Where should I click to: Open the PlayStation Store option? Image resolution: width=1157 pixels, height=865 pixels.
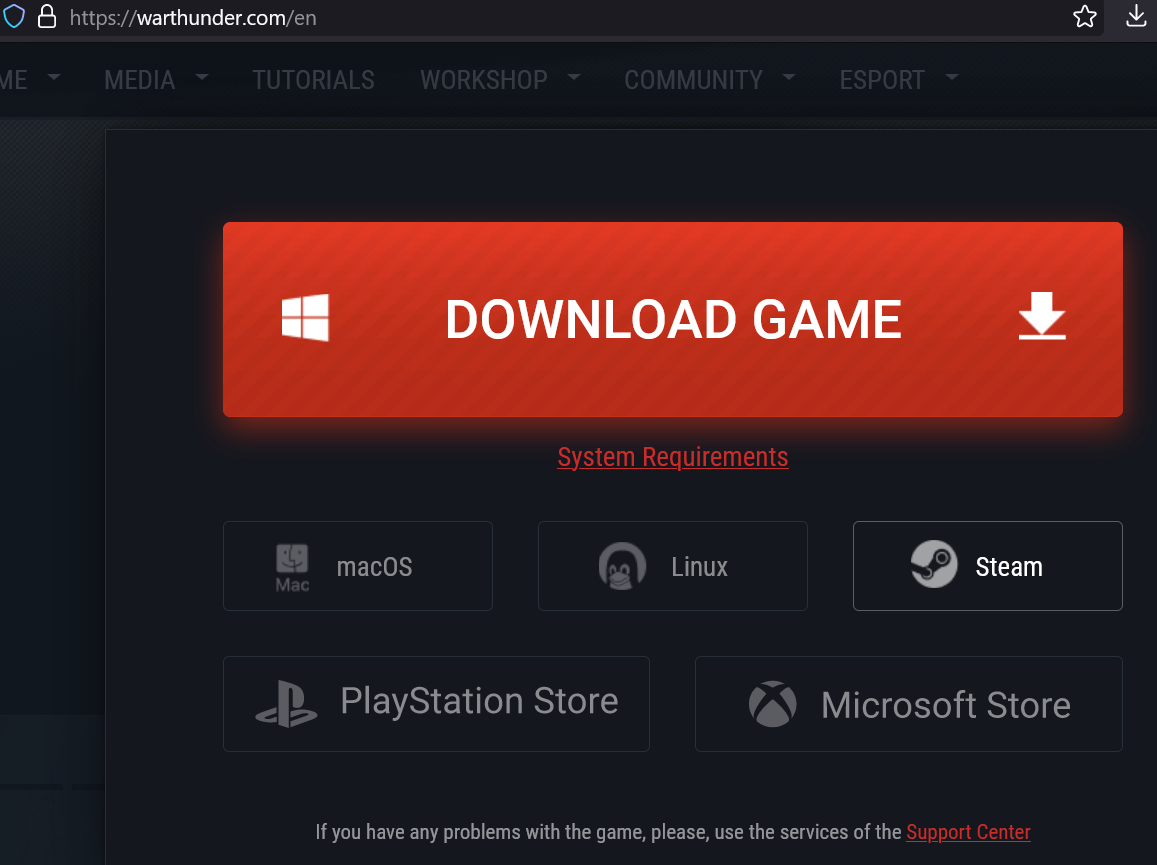[x=436, y=704]
